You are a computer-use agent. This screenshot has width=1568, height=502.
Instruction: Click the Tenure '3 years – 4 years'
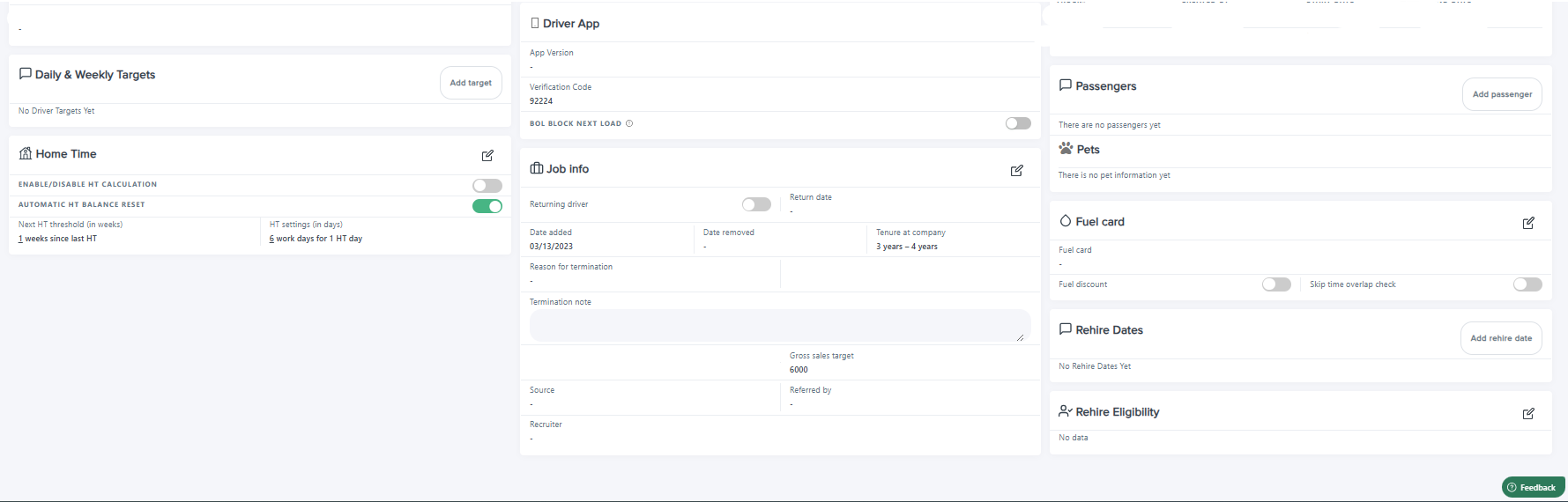[x=907, y=247]
